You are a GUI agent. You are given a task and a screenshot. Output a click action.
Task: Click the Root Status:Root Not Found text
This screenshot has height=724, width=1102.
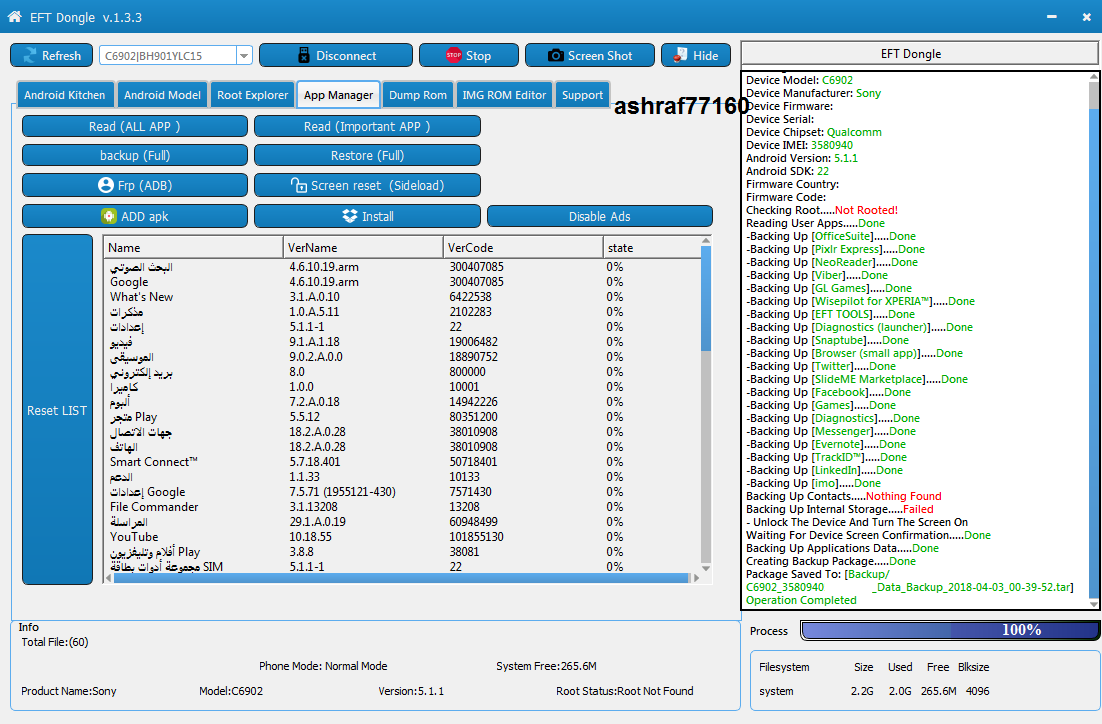coord(625,691)
